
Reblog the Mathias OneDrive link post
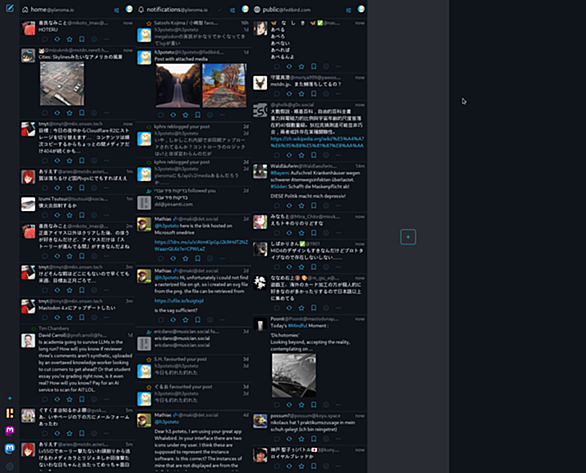(173, 258)
